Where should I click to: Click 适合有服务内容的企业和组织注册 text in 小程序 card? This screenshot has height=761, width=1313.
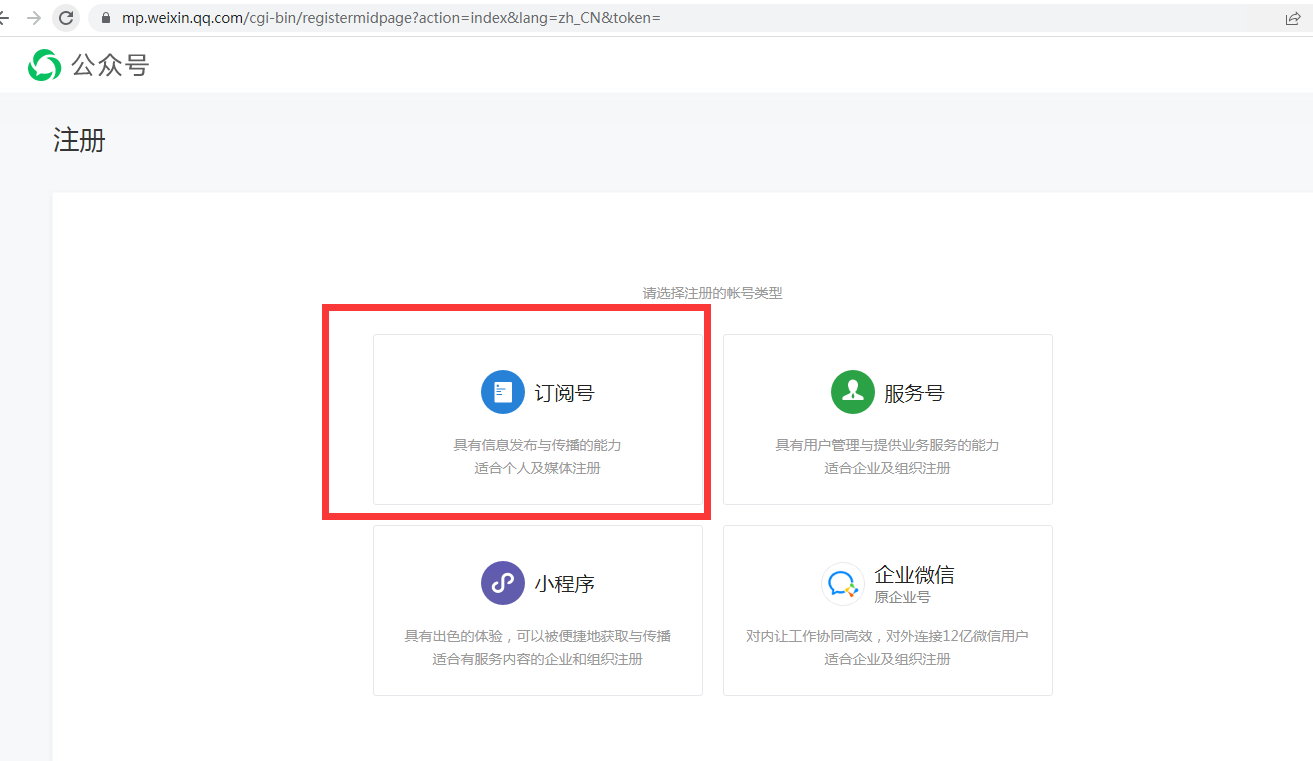(x=538, y=659)
